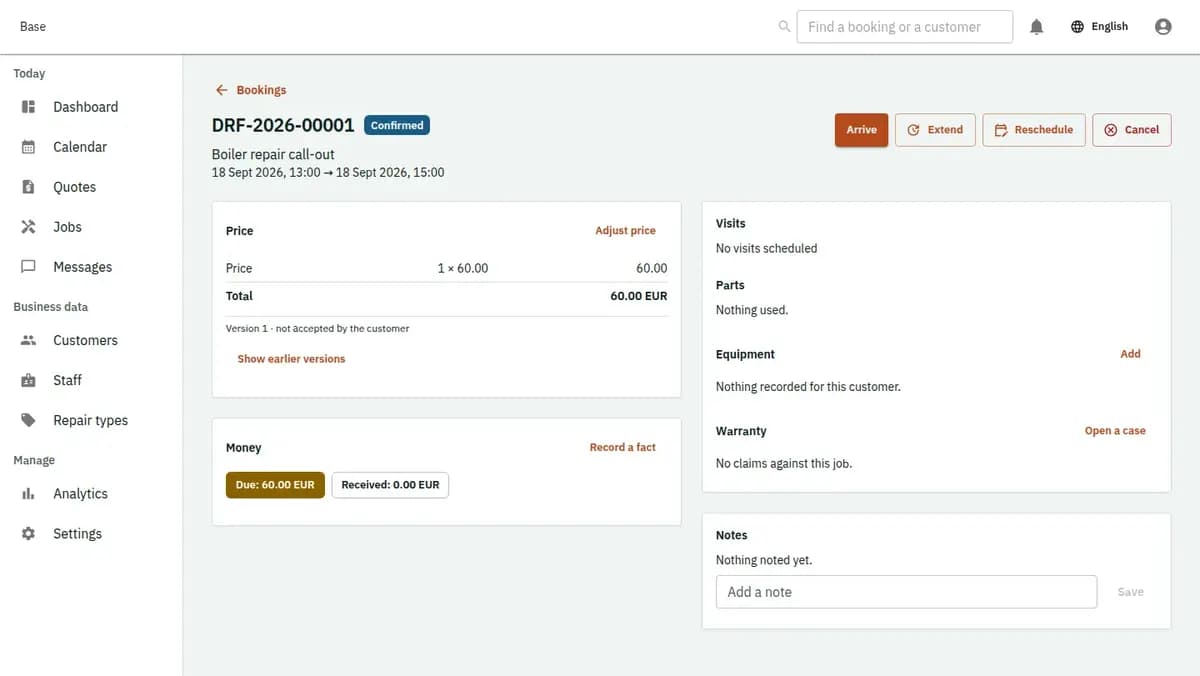Open Calendar in the sidebar
Viewport: 1200px width, 676px height.
91,147
